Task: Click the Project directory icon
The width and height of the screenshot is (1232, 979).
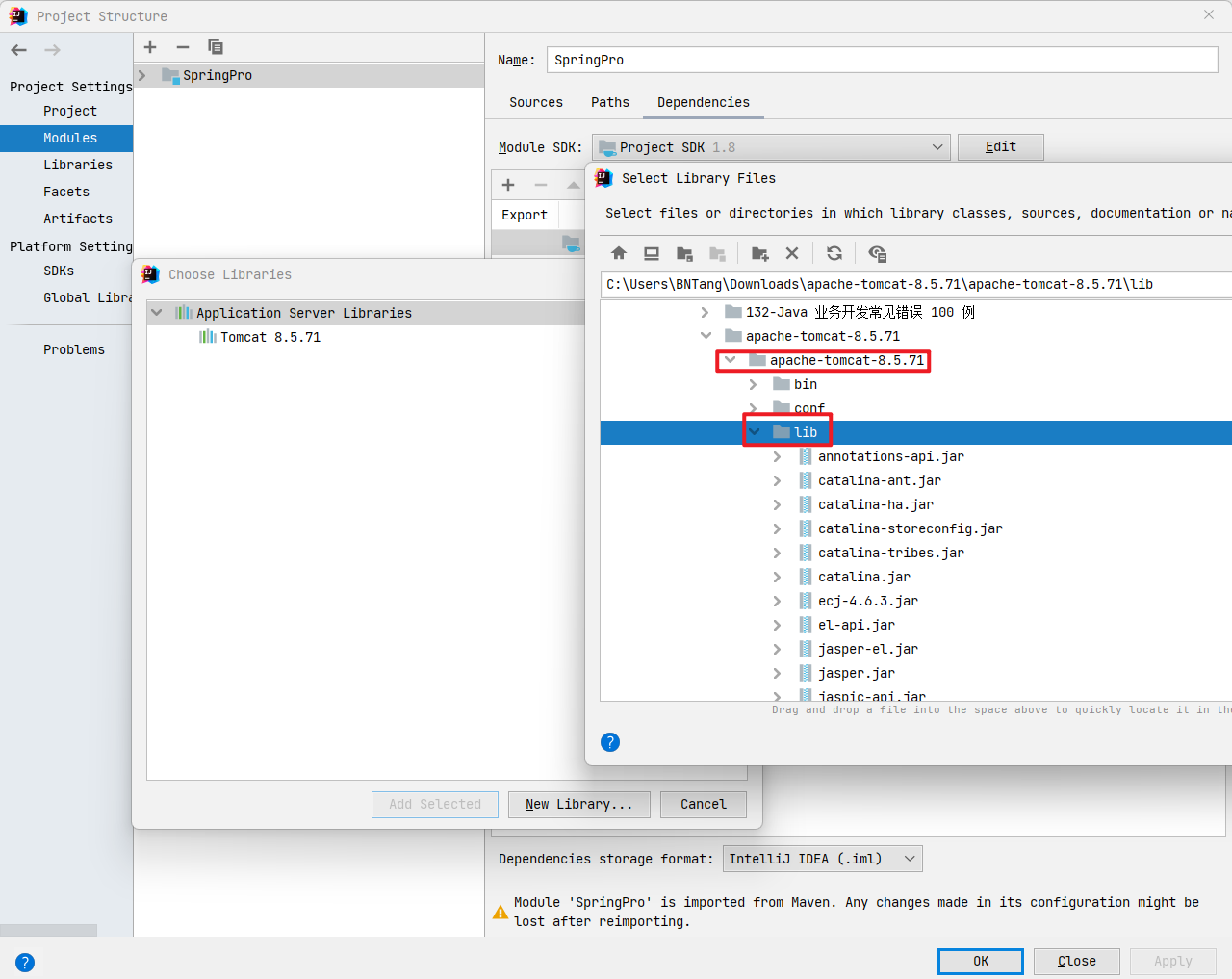Action: point(684,253)
